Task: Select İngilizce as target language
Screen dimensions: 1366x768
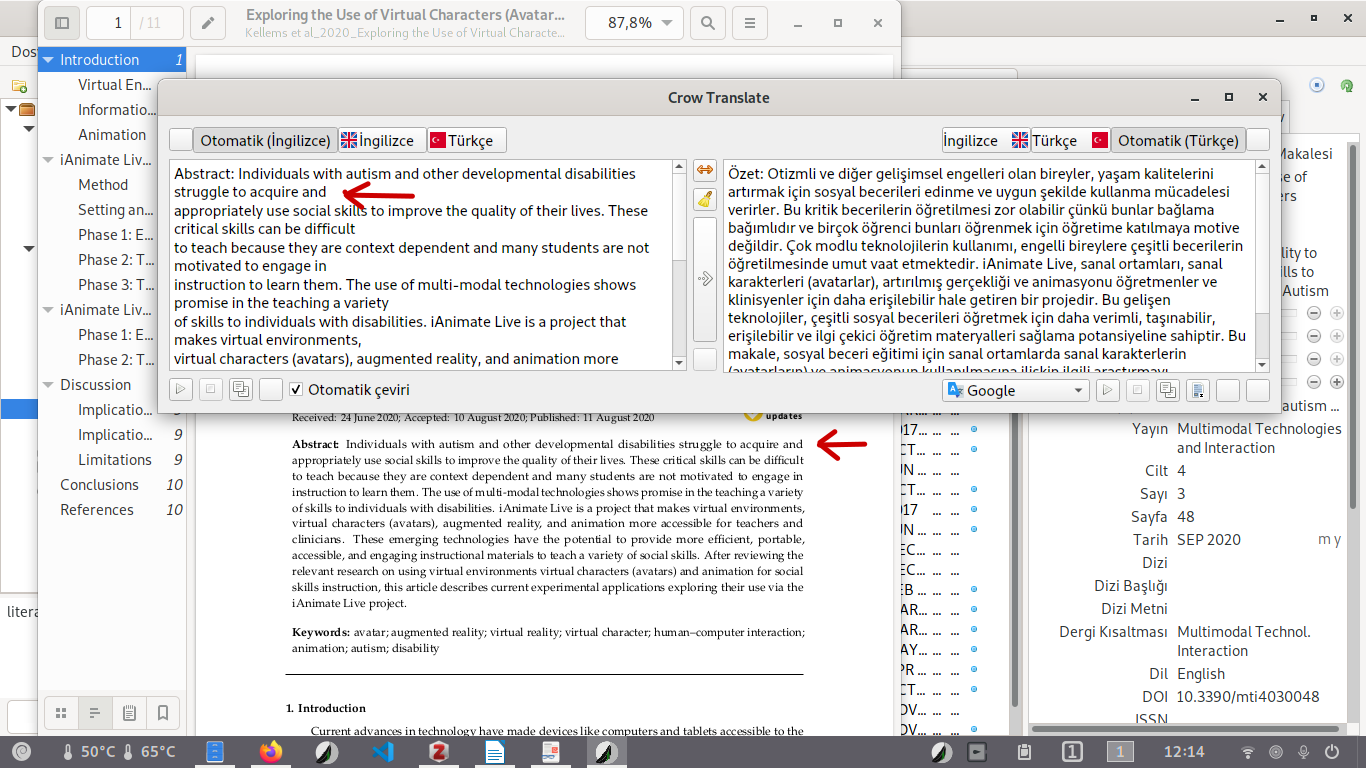Action: (x=985, y=140)
